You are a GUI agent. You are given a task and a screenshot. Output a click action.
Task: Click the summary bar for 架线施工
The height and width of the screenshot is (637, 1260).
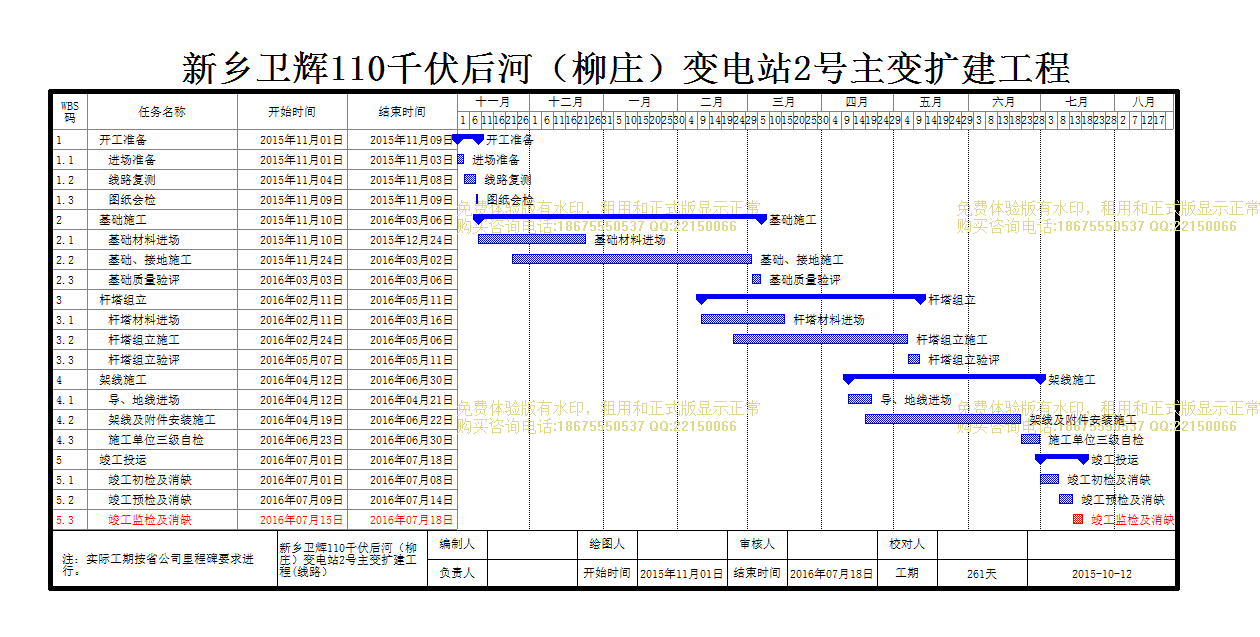[944, 377]
